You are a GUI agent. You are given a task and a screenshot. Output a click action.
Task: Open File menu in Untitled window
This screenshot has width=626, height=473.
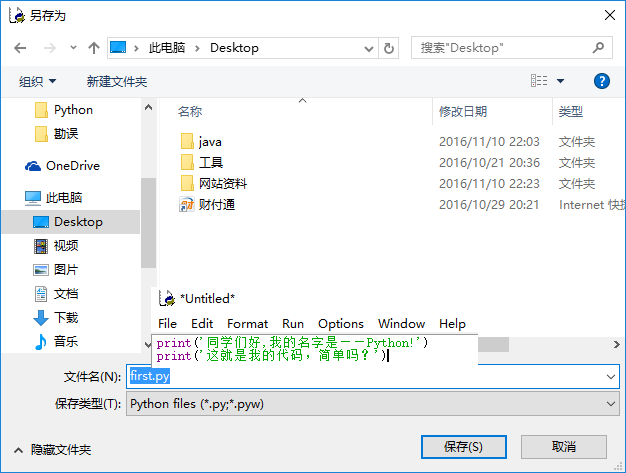[x=167, y=324]
